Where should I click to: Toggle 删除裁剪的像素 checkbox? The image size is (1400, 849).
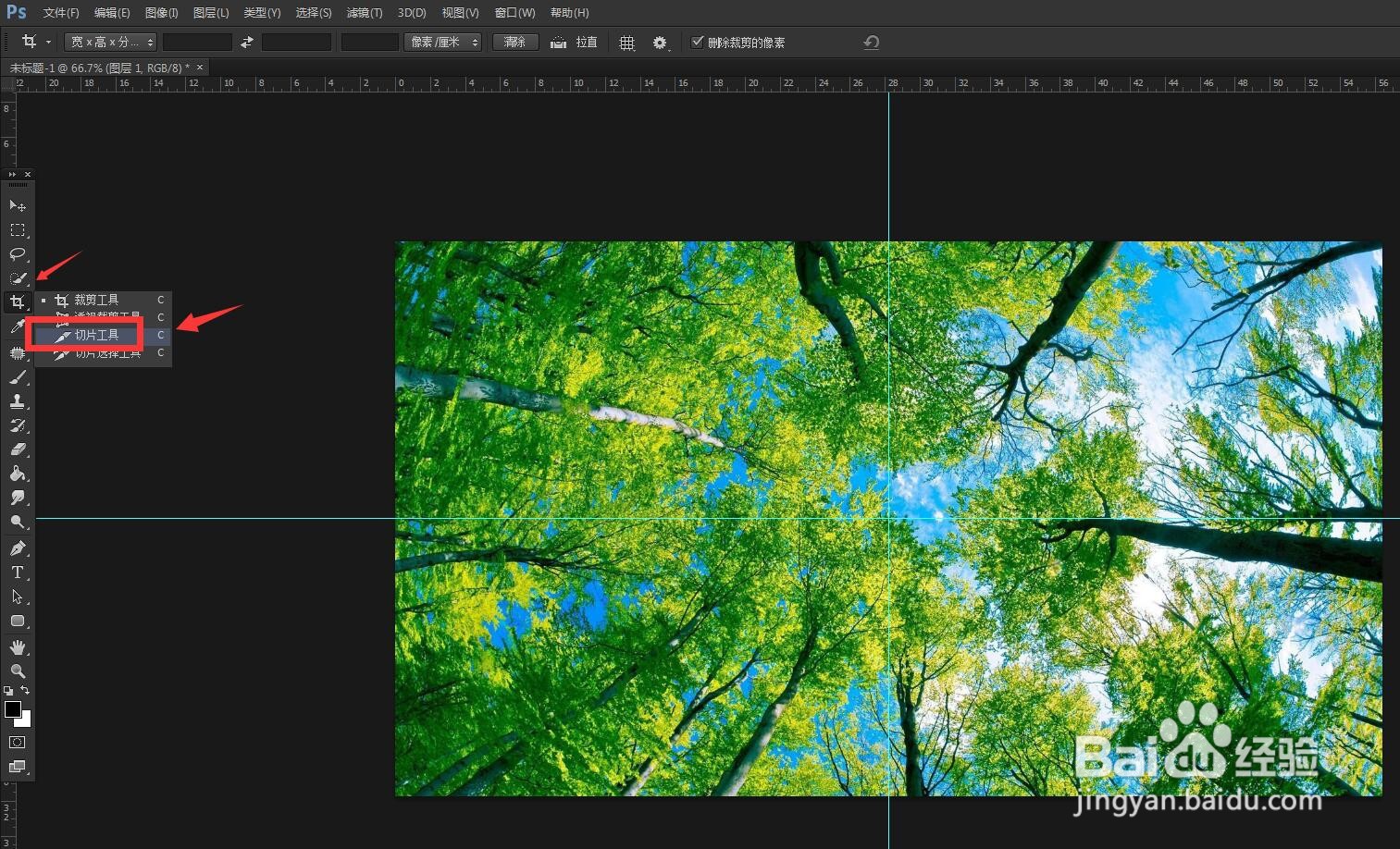698,42
